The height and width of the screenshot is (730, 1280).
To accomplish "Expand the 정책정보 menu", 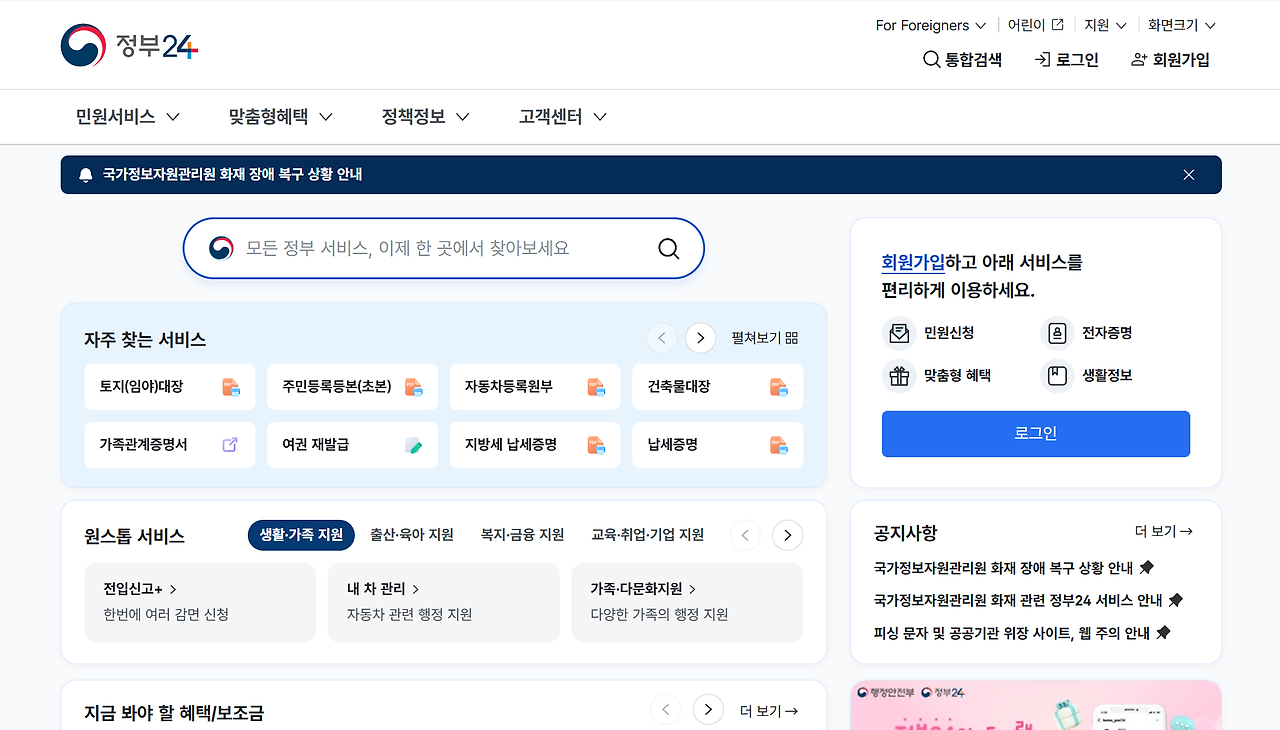I will coord(426,117).
